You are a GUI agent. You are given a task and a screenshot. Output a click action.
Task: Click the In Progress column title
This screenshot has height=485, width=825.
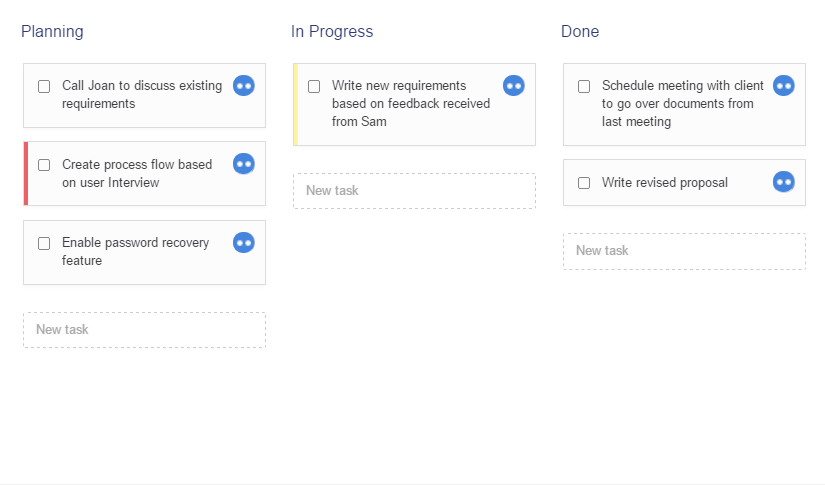(x=332, y=32)
